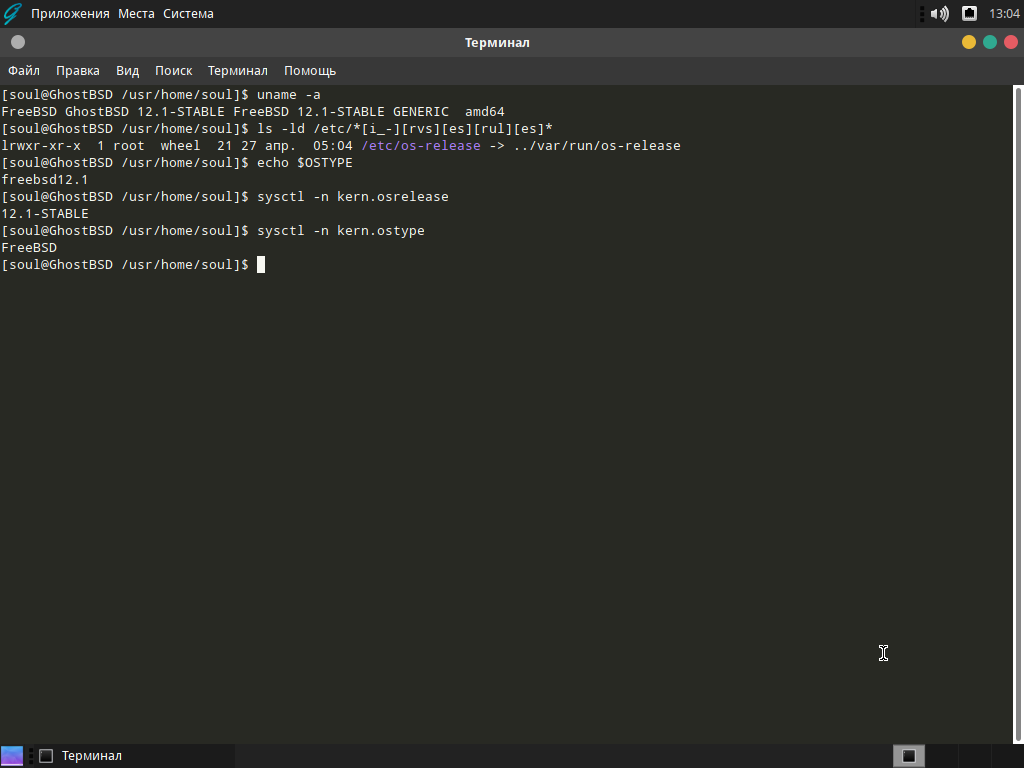This screenshot has width=1024, height=768.
Task: Maximize terminal with the green button
Action: pos(990,42)
